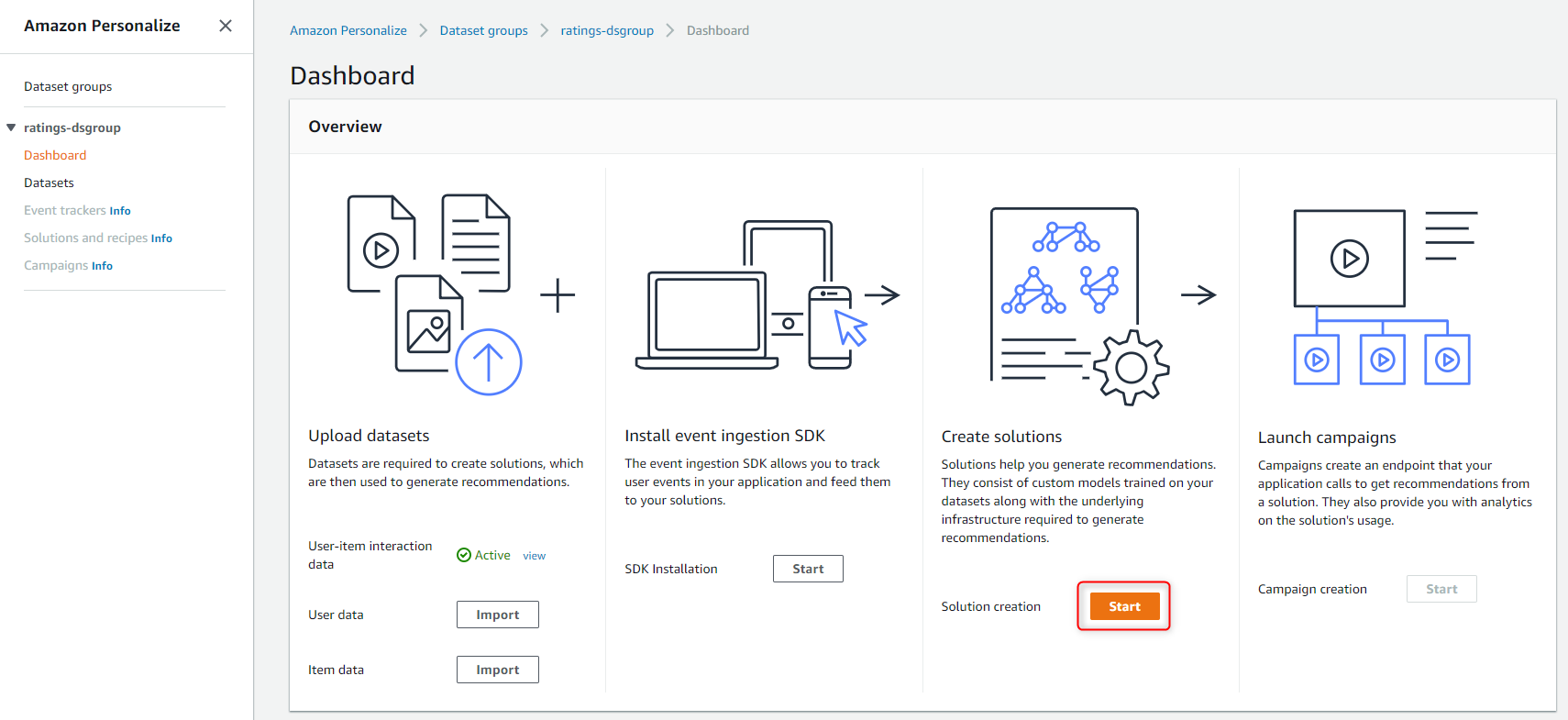The image size is (1568, 720).
Task: Click the Dashboard breadcrumb text
Action: click(718, 30)
